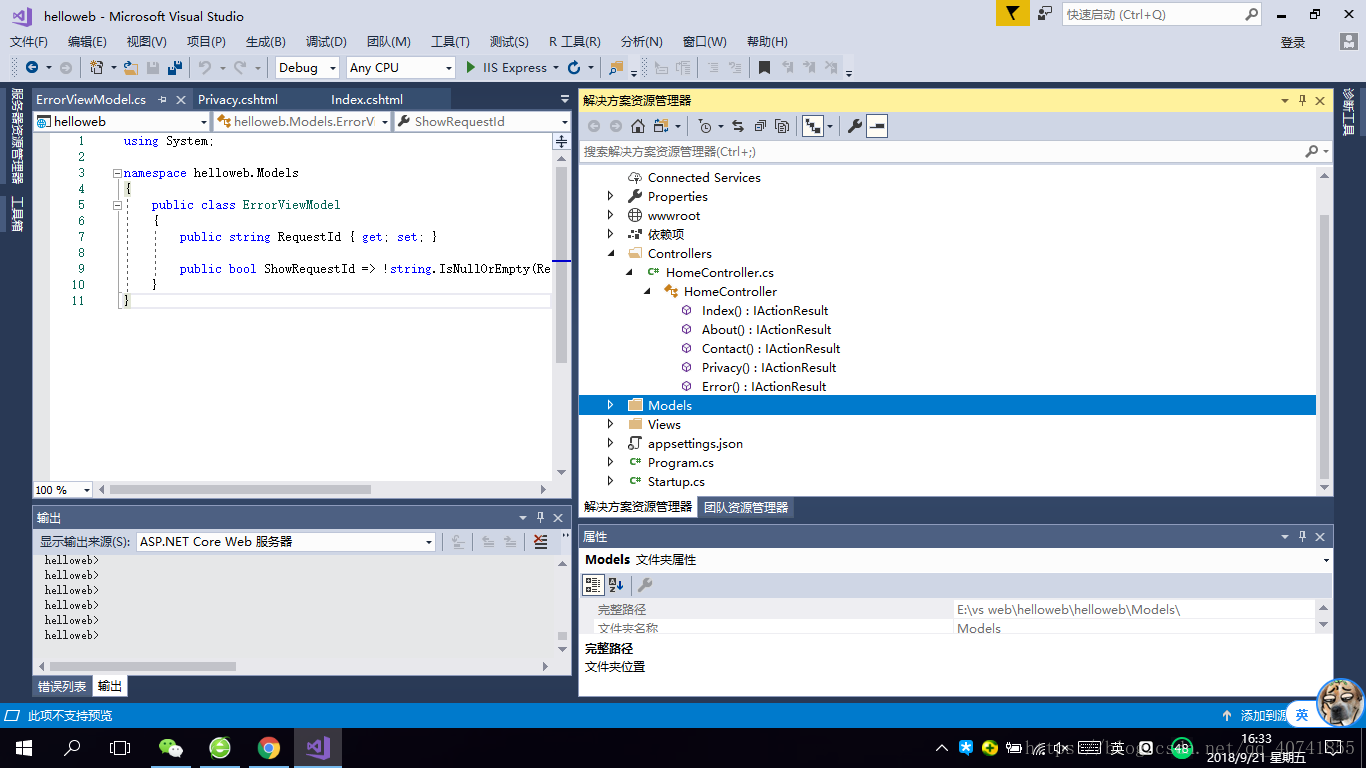1366x768 pixels.
Task: Switch to the 团队资源管理器 tab
Action: [746, 507]
